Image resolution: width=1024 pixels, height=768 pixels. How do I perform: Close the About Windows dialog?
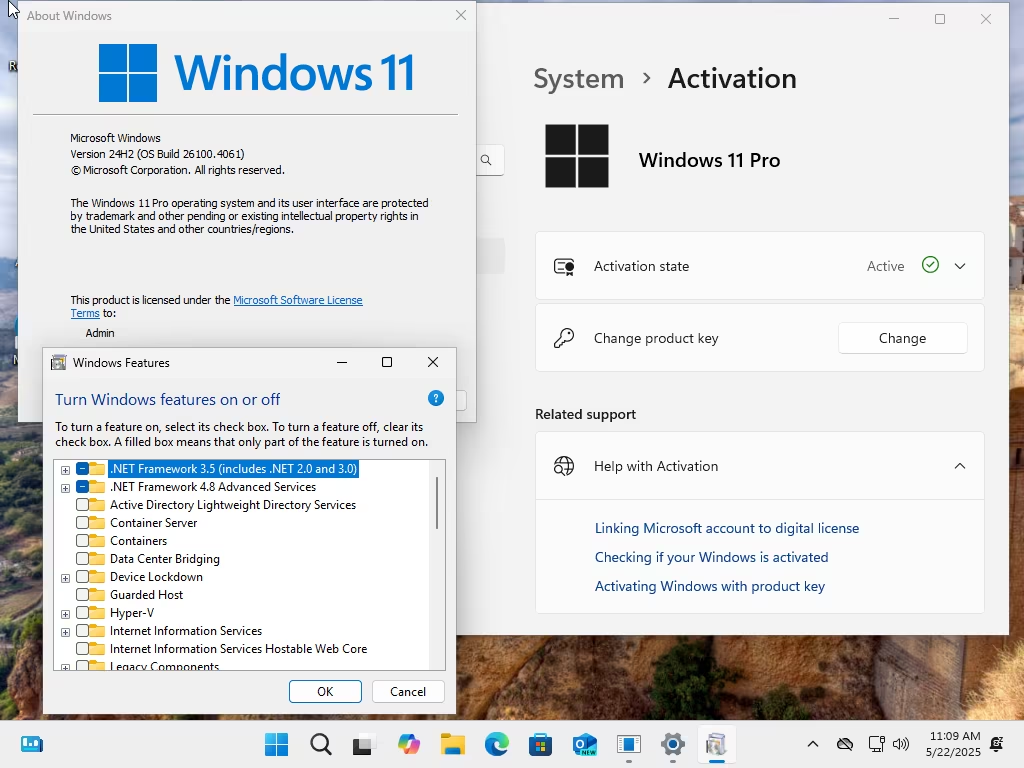coord(460,15)
